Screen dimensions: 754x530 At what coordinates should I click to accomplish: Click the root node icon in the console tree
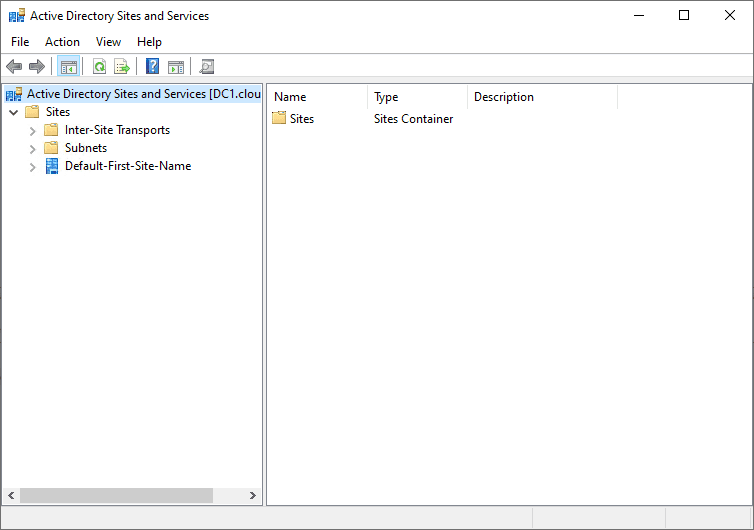pyautogui.click(x=14, y=94)
